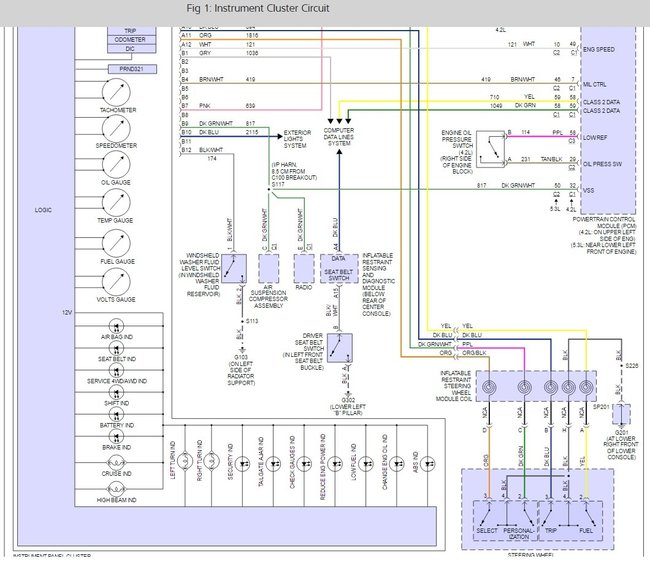Viewport: 650px width, 569px height.
Task: Click the Check Gauges indicator LED symbol
Action: (304, 464)
